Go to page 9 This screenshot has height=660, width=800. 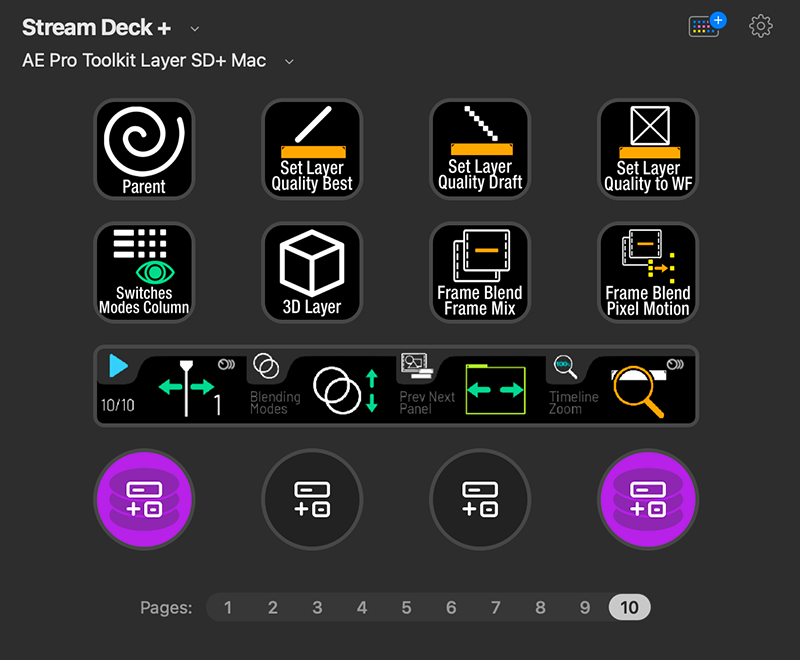[x=585, y=607]
